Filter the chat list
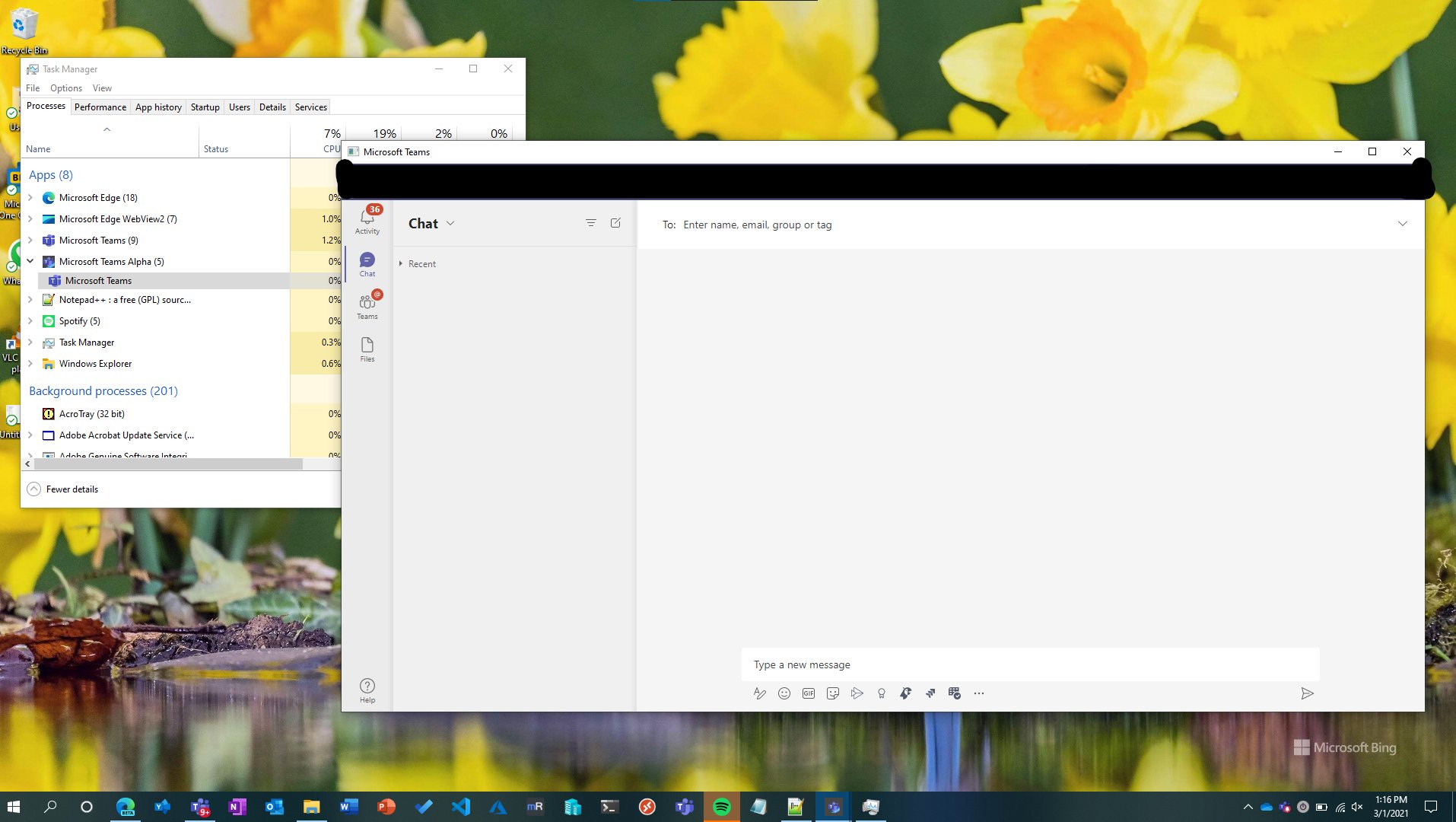Screen dimensions: 1456x822 591,223
